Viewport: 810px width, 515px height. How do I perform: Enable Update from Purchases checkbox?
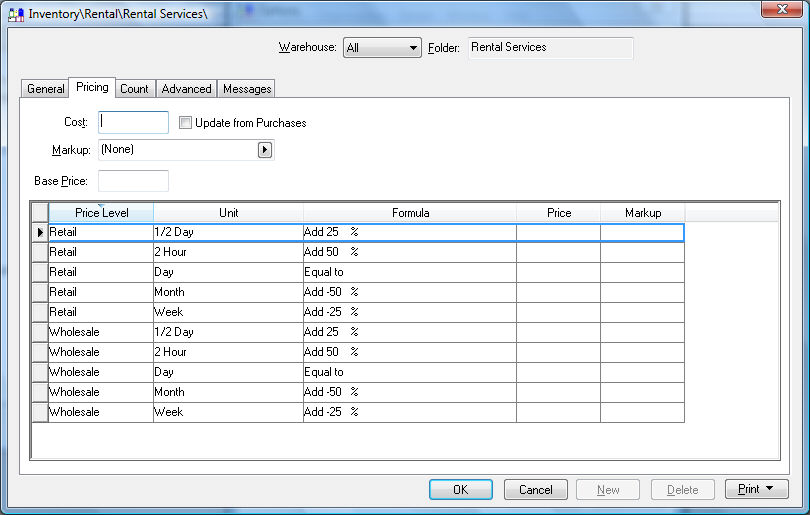(x=185, y=123)
